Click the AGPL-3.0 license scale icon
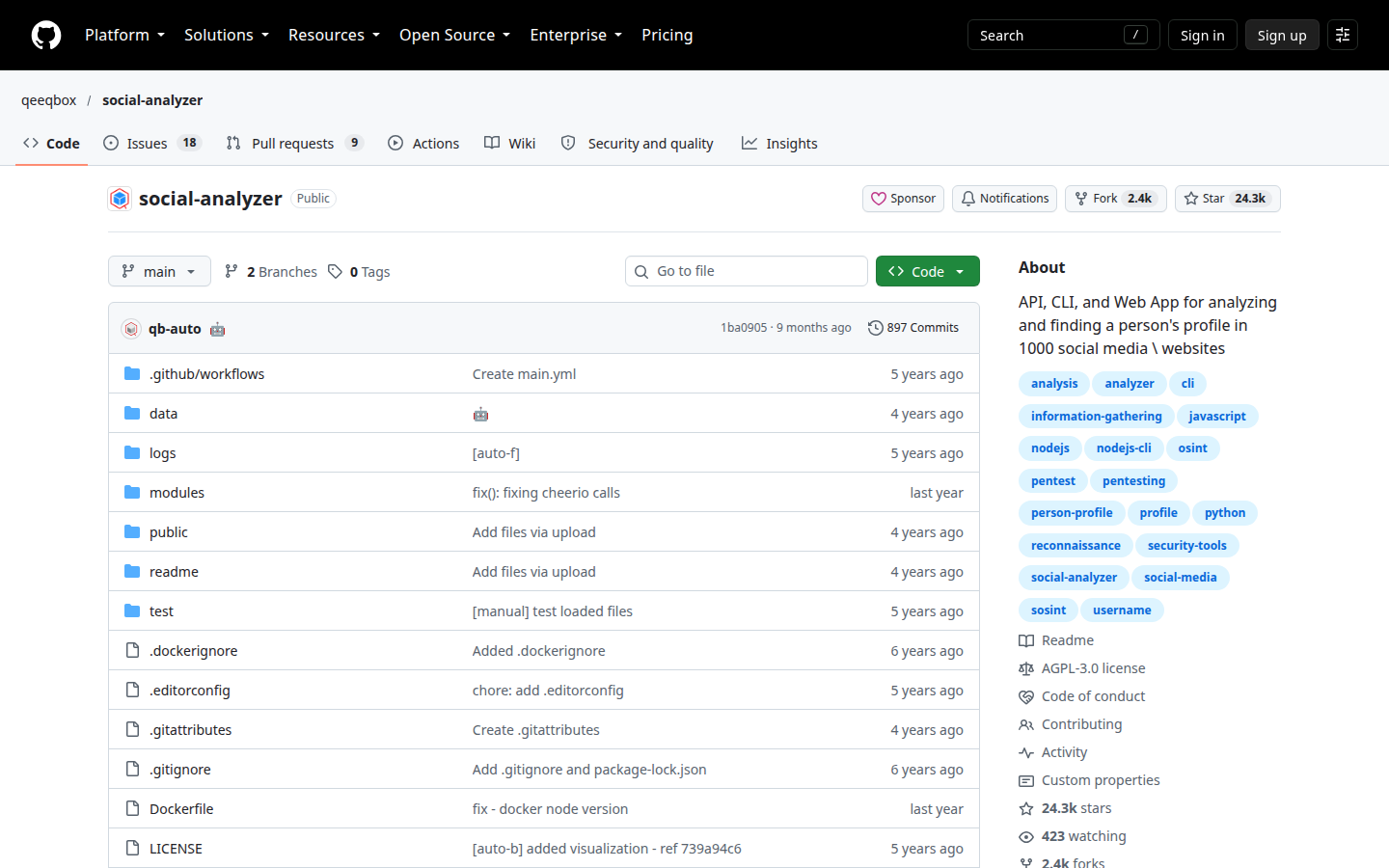 click(x=1026, y=668)
